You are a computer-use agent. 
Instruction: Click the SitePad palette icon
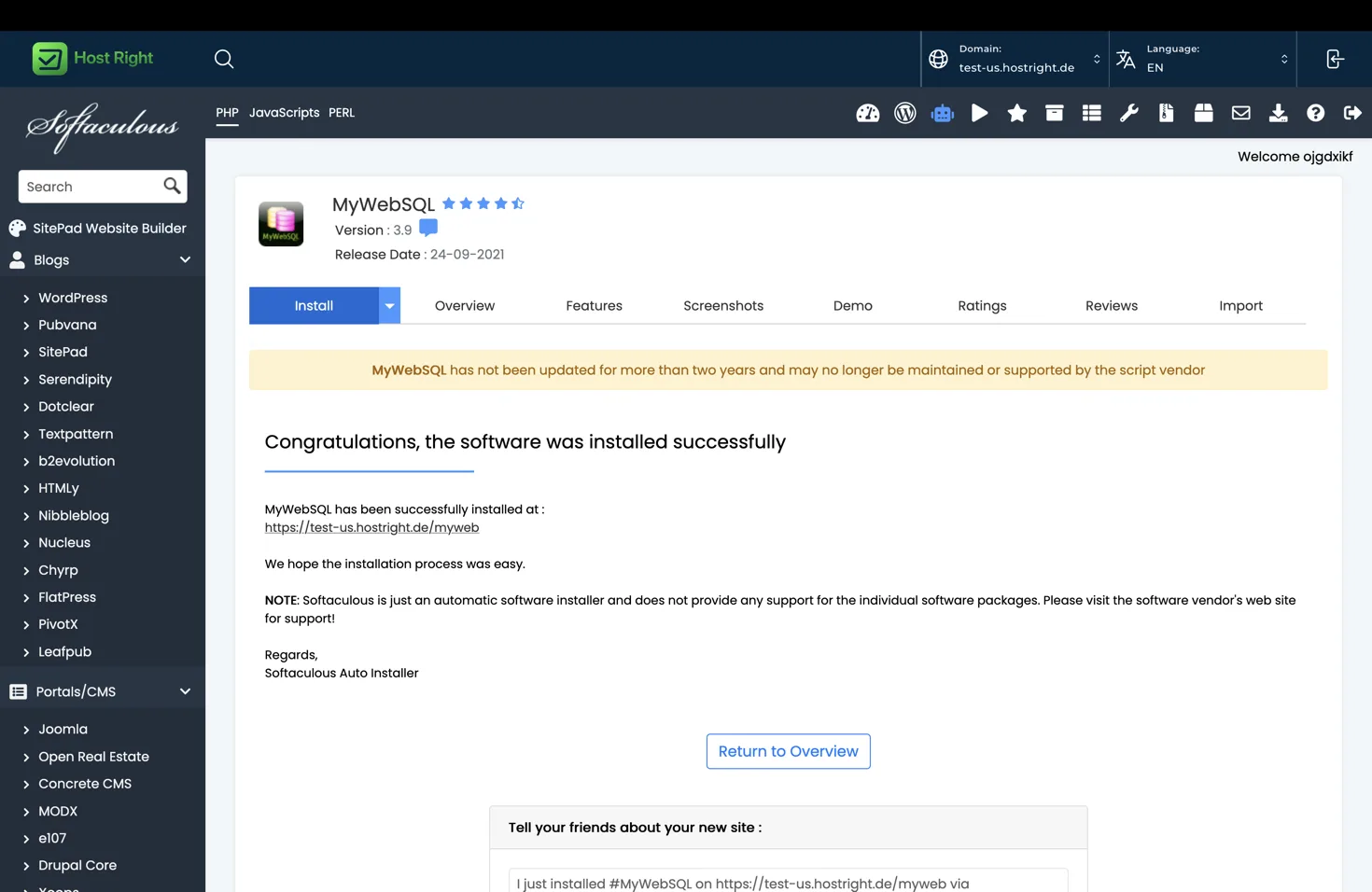[x=17, y=228]
